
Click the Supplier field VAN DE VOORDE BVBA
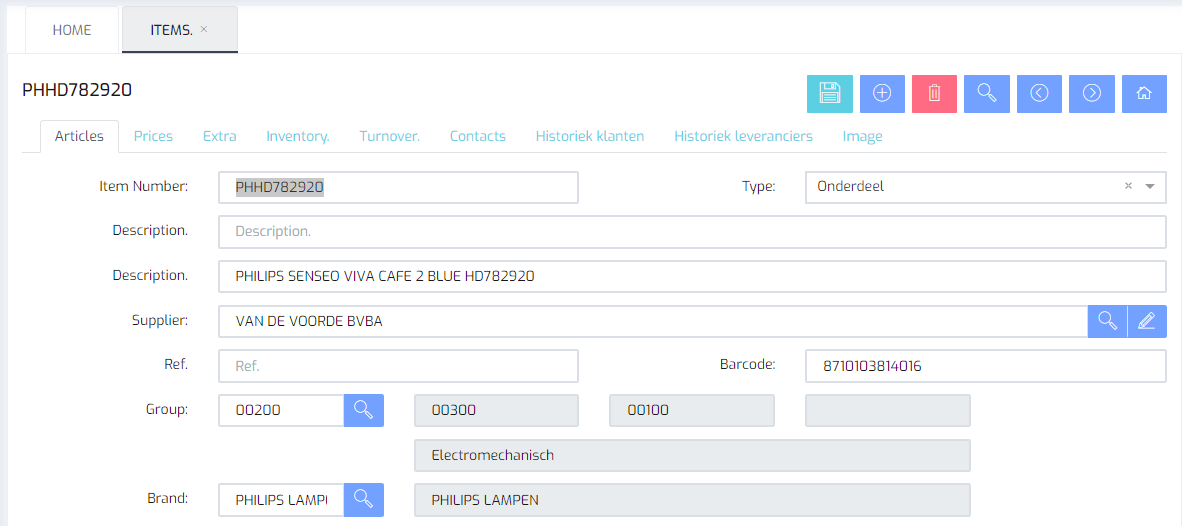point(653,321)
